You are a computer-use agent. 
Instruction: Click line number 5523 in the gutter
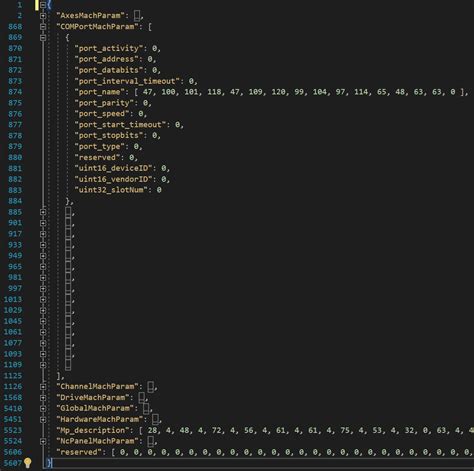tap(13, 430)
